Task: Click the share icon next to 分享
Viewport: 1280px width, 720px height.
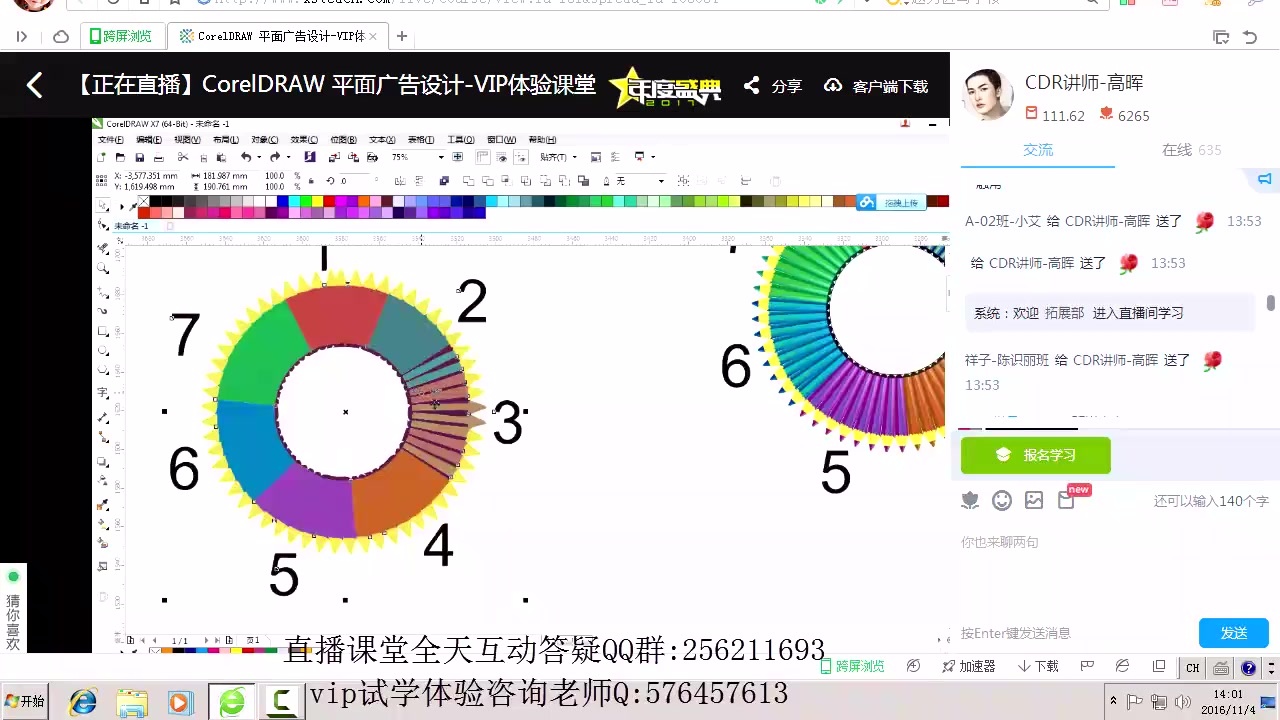Action: tap(752, 86)
